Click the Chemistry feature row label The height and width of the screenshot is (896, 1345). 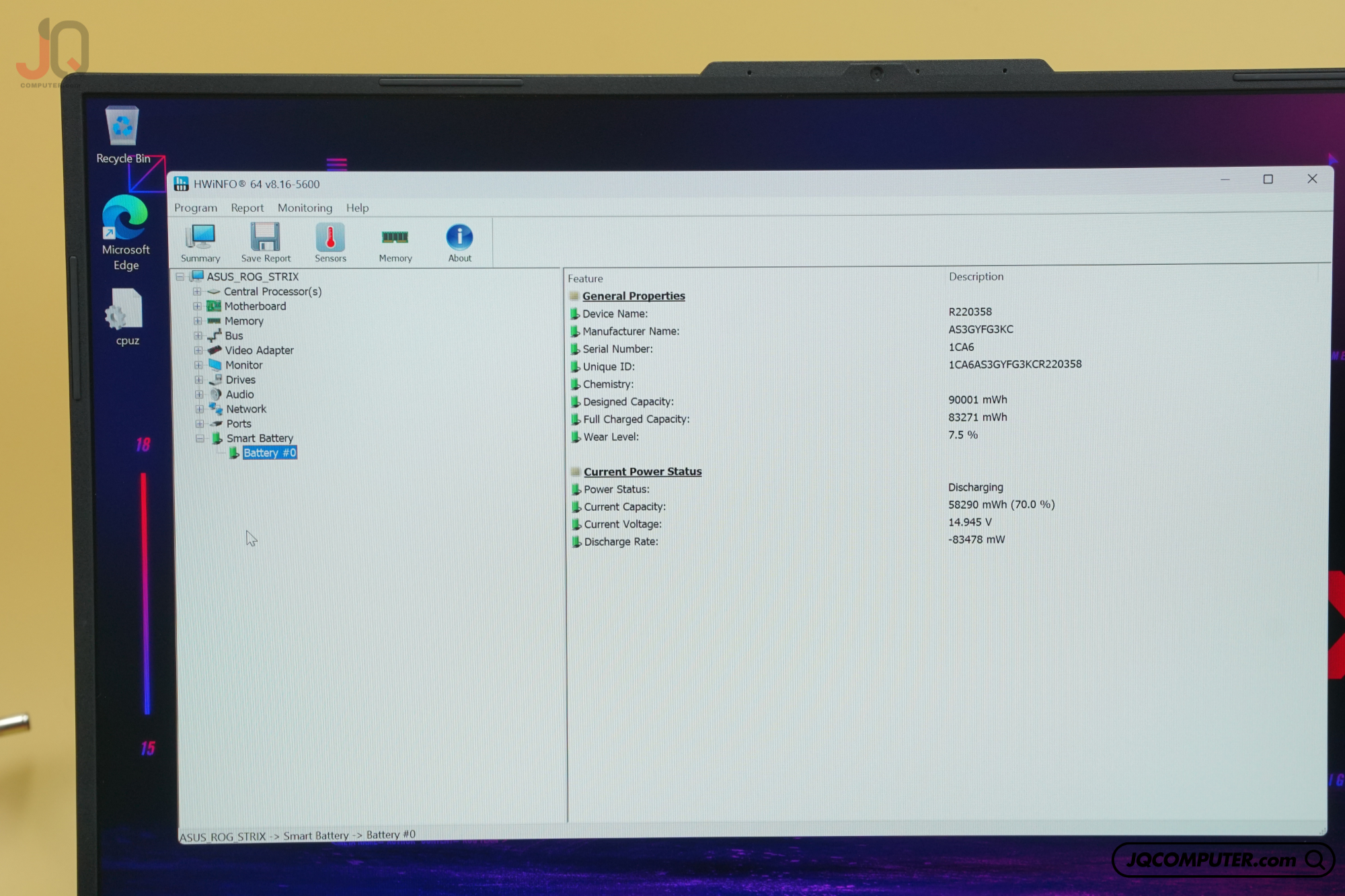pos(608,384)
